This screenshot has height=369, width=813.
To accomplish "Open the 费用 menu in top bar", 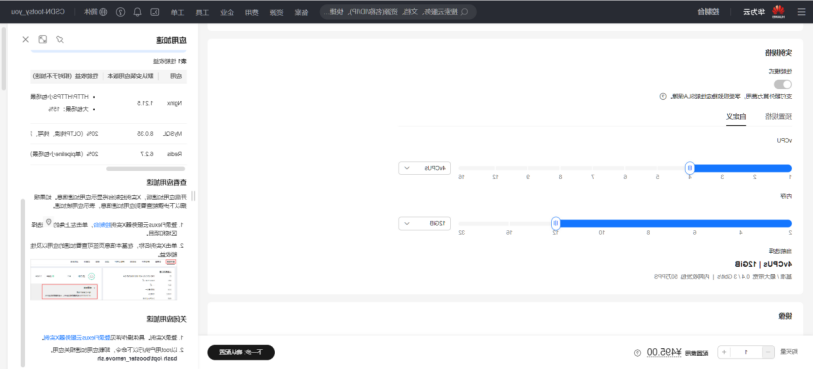I will [x=251, y=12].
